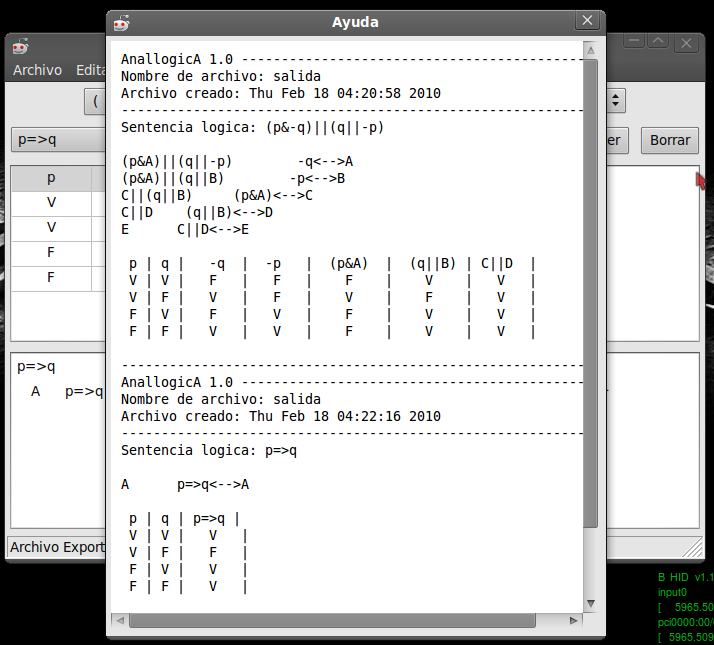Click the main window resize grip
714x645 pixels.
click(x=693, y=548)
